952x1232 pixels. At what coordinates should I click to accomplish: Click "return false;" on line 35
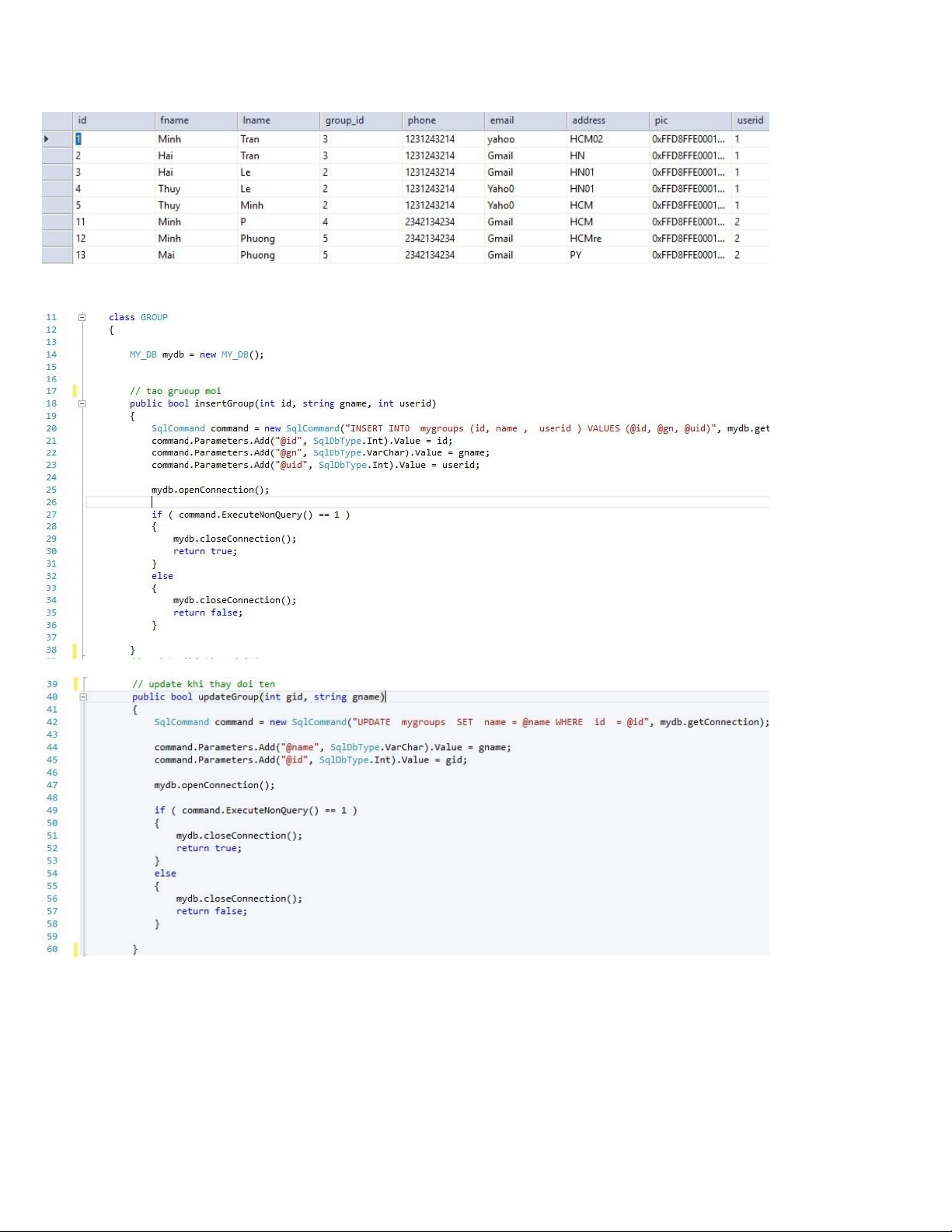point(208,613)
